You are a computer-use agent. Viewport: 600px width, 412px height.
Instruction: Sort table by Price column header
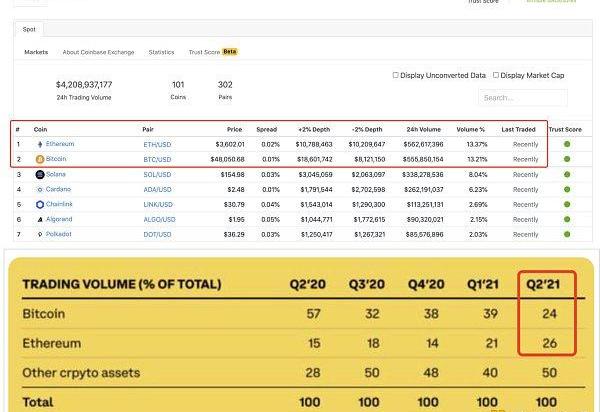pyautogui.click(x=234, y=129)
